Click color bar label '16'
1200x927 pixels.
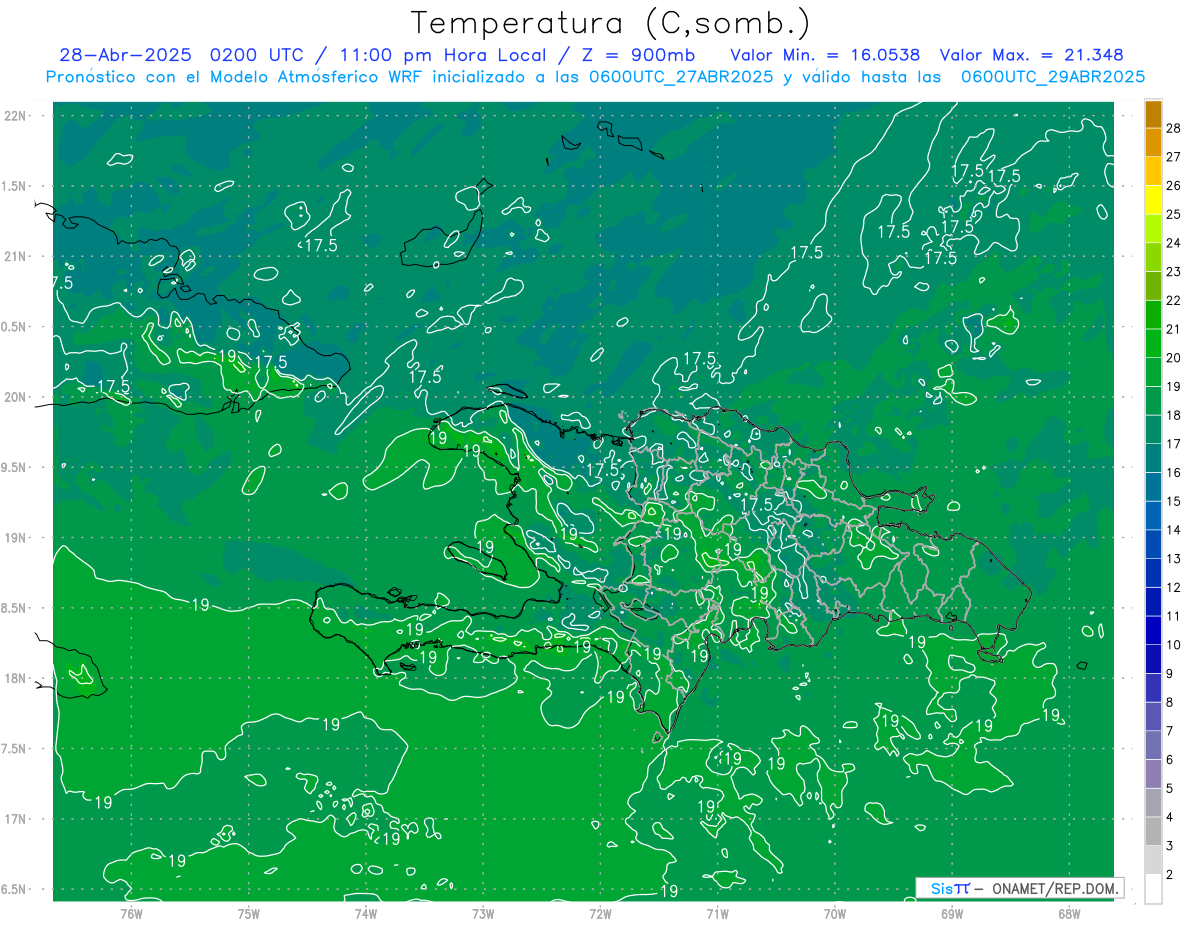tap(1173, 472)
